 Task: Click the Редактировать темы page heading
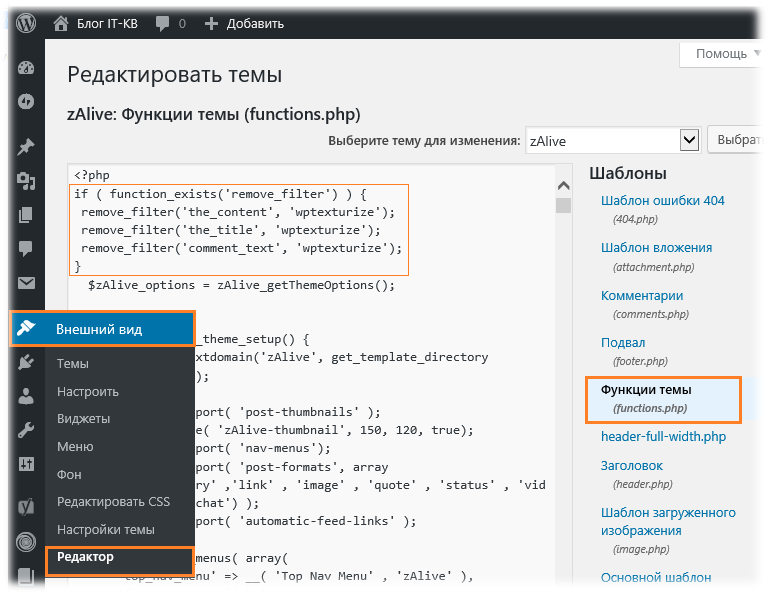coord(175,75)
